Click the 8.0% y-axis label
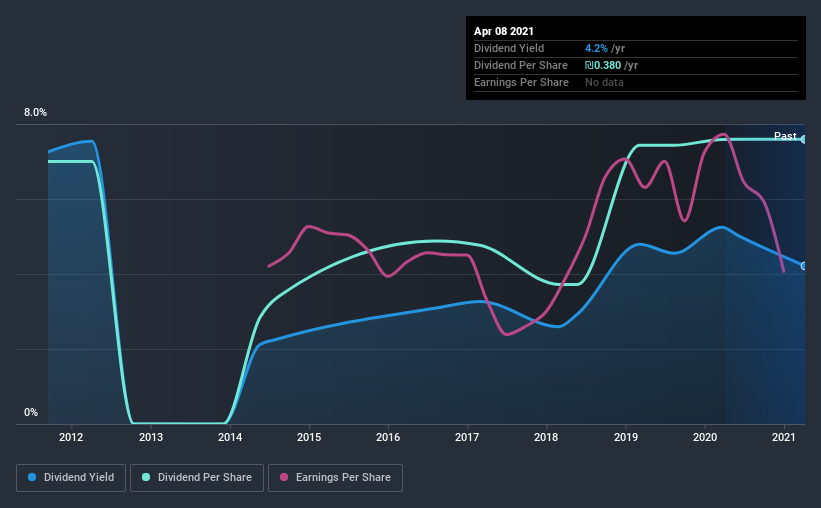This screenshot has width=821, height=508. pyautogui.click(x=35, y=113)
